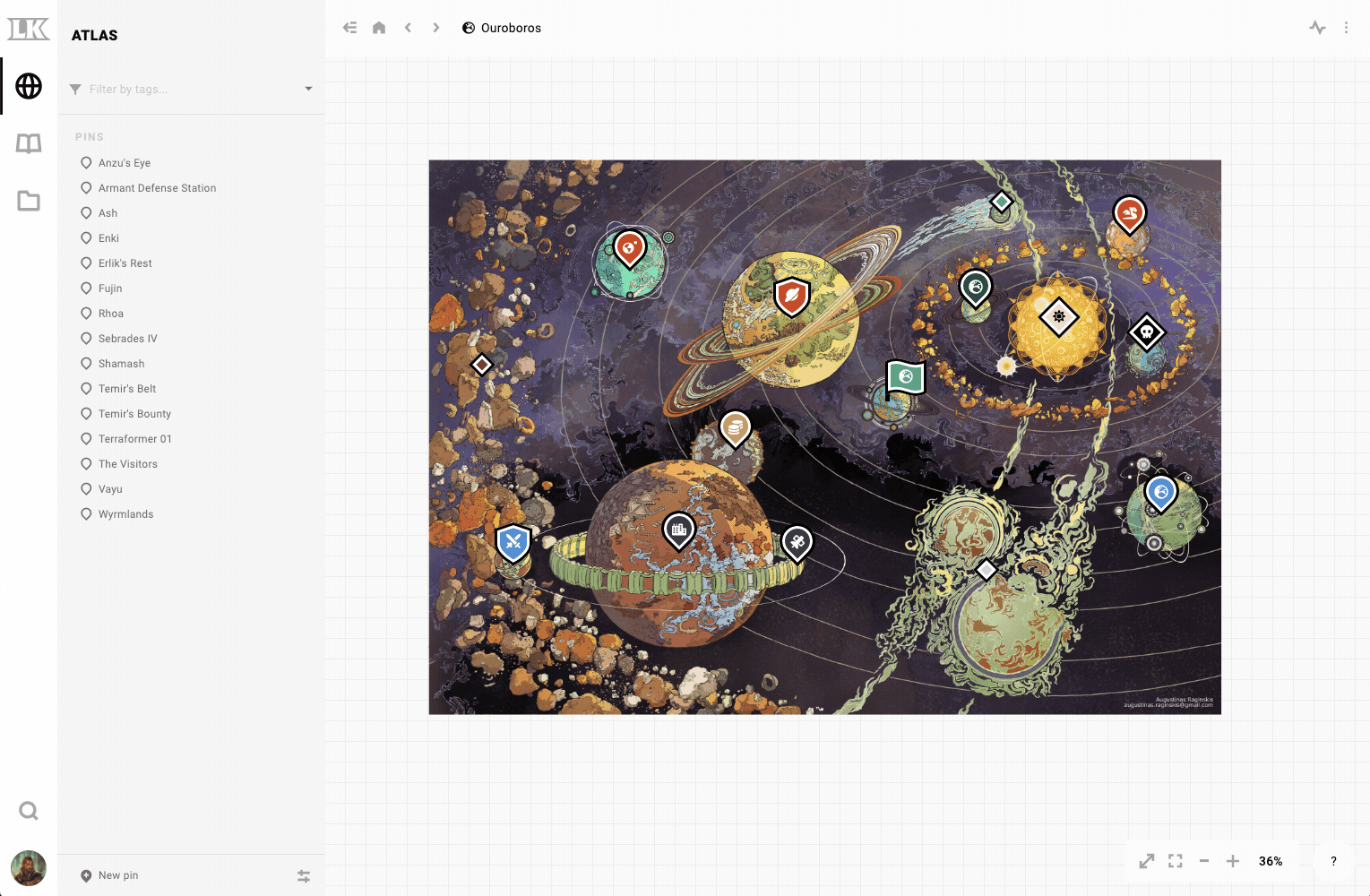
Task: Select the Vayu pin entry
Action: tap(191, 489)
